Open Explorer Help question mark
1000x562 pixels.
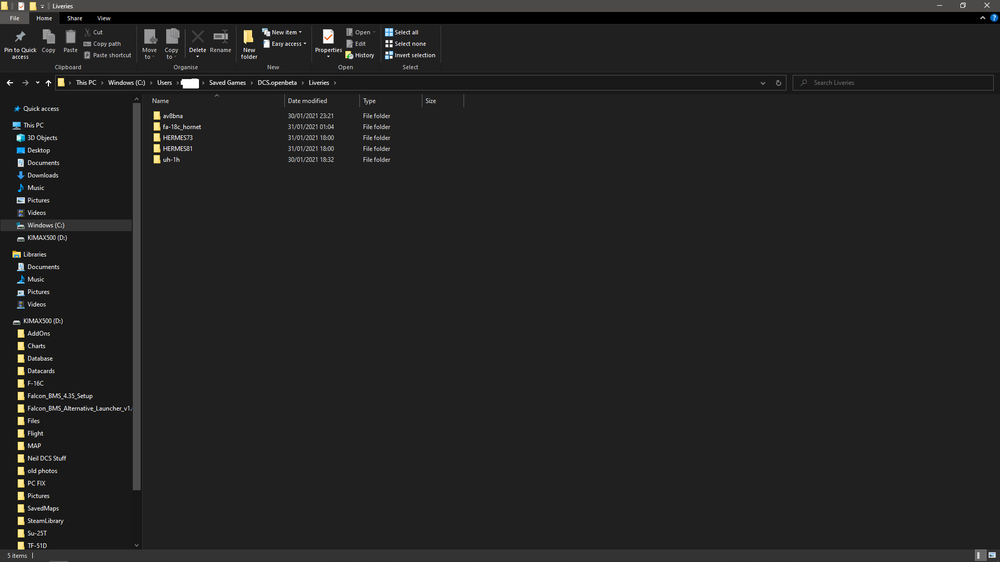click(994, 18)
